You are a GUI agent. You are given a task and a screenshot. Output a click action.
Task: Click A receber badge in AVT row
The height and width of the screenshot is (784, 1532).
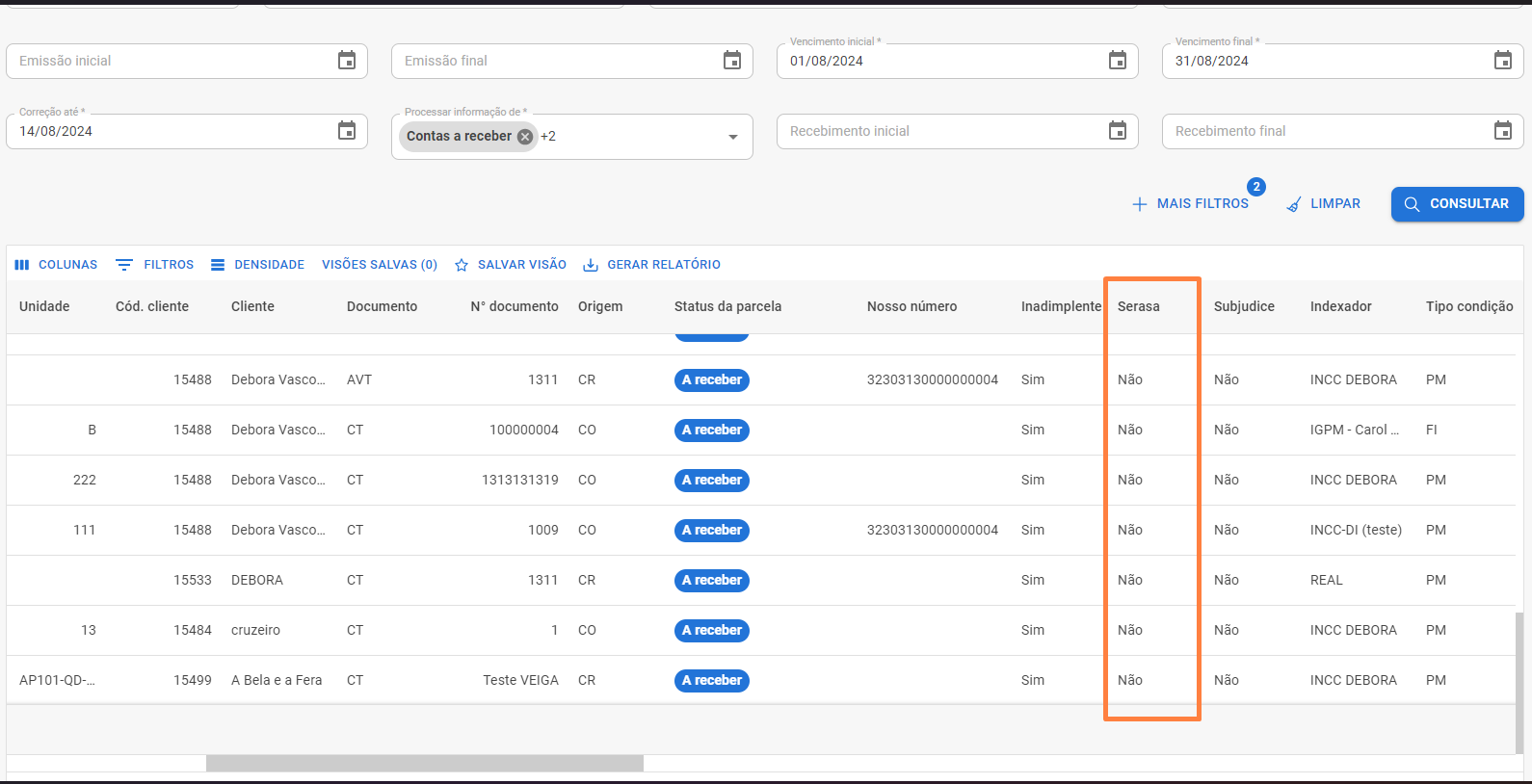712,379
